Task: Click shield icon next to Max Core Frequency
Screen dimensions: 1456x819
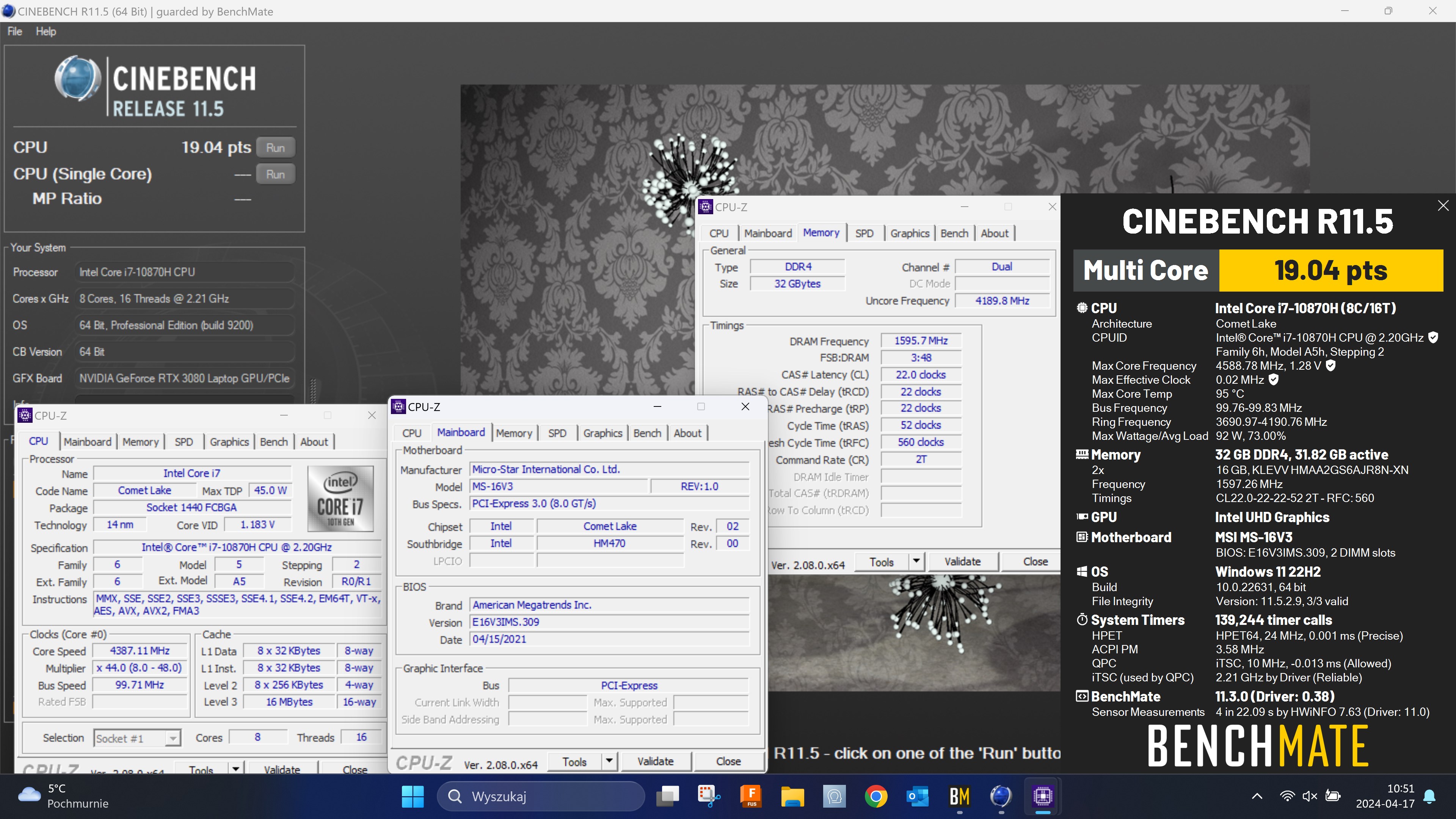Action: (x=1330, y=366)
